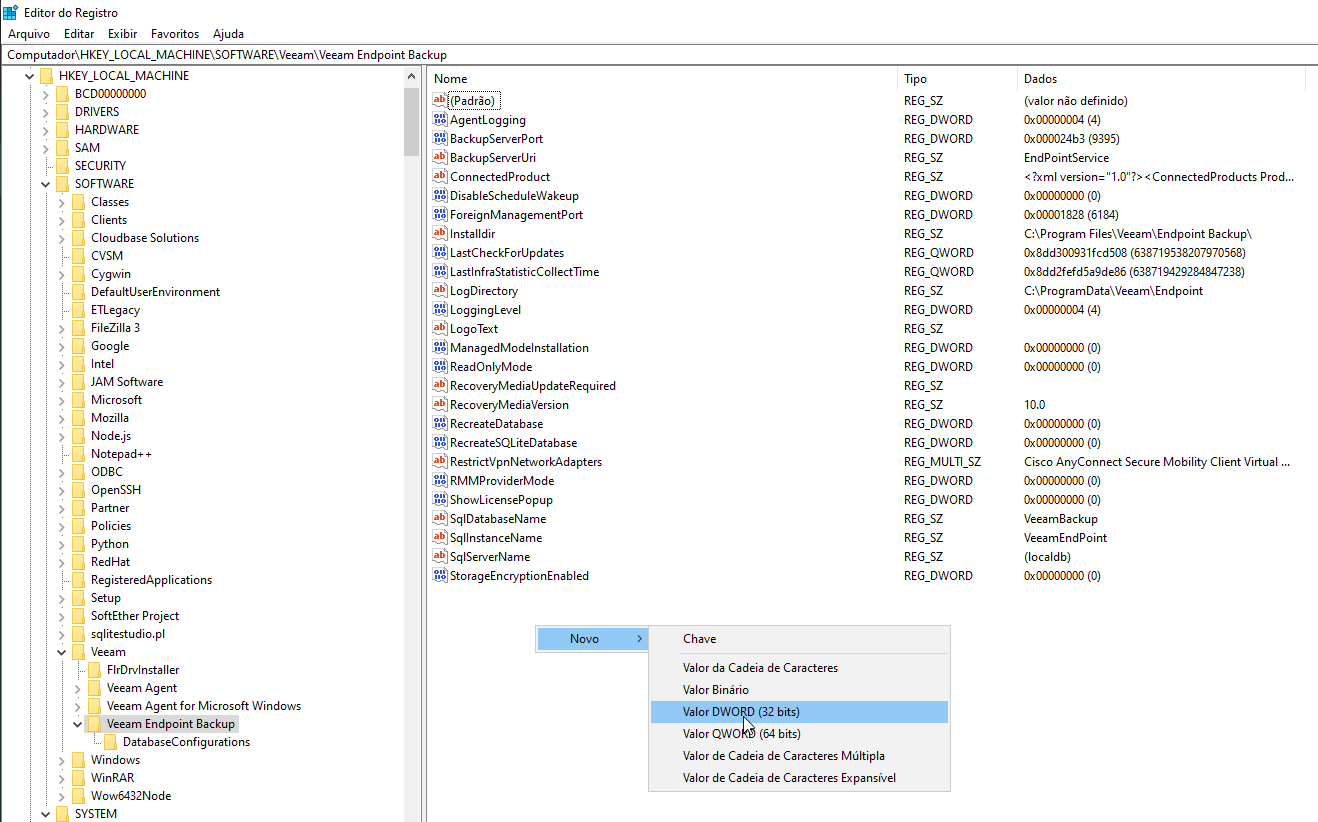
Task: Expand the HARDWARE key
Action: click(x=46, y=130)
